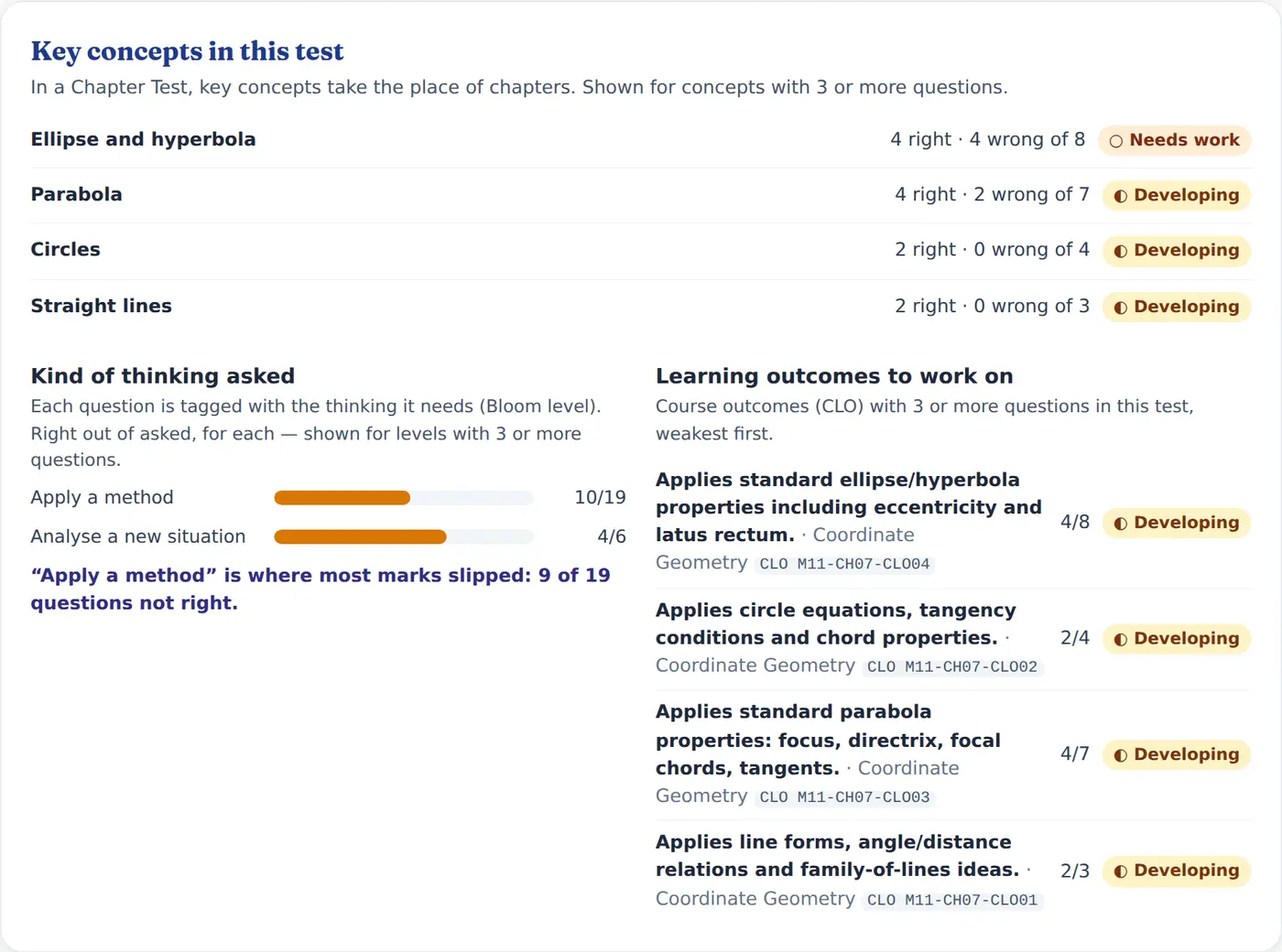The width and height of the screenshot is (1282, 952).
Task: Select the Straight lines concept name
Action: (x=102, y=306)
